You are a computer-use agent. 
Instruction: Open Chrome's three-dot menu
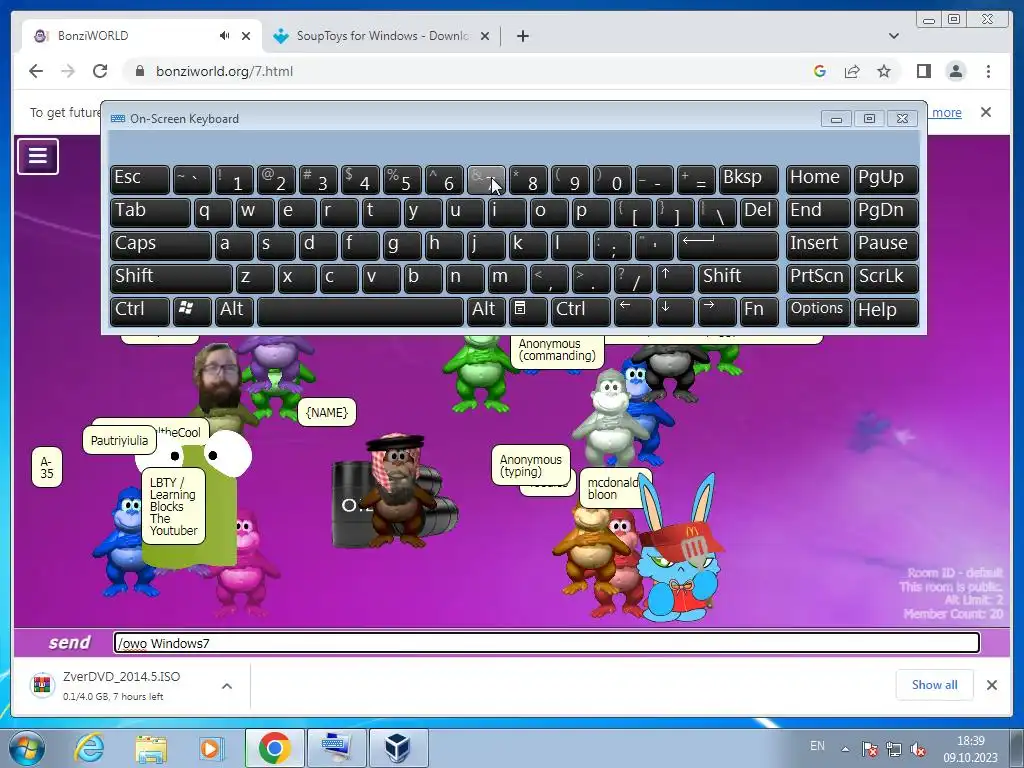(x=988, y=71)
